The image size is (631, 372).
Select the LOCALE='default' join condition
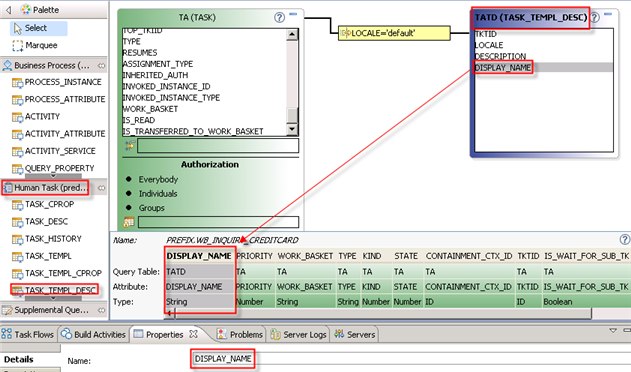[394, 33]
